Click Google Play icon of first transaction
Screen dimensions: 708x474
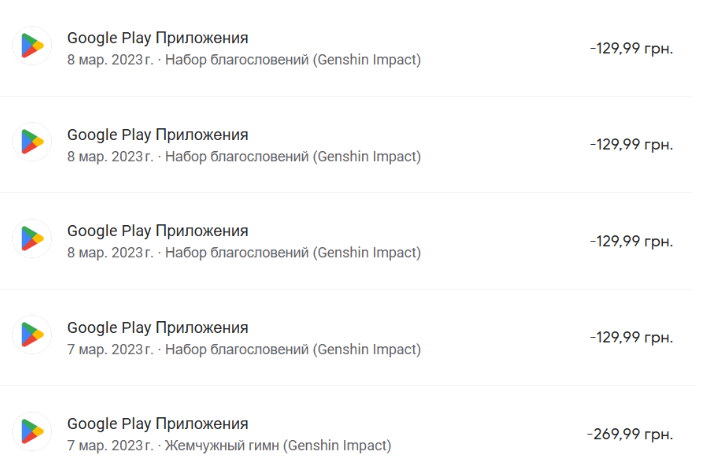point(32,47)
